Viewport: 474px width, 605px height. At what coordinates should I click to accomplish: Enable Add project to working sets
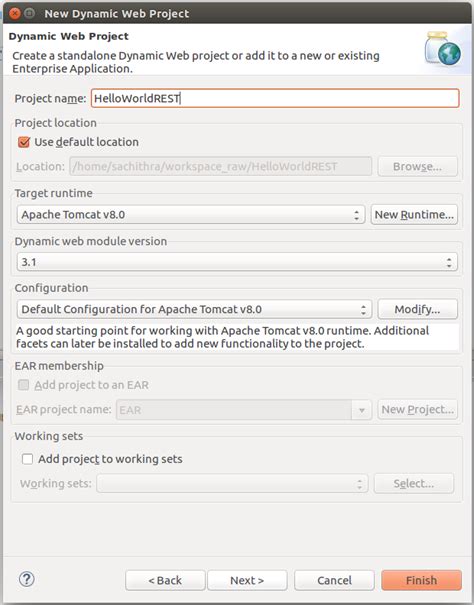pyautogui.click(x=27, y=459)
